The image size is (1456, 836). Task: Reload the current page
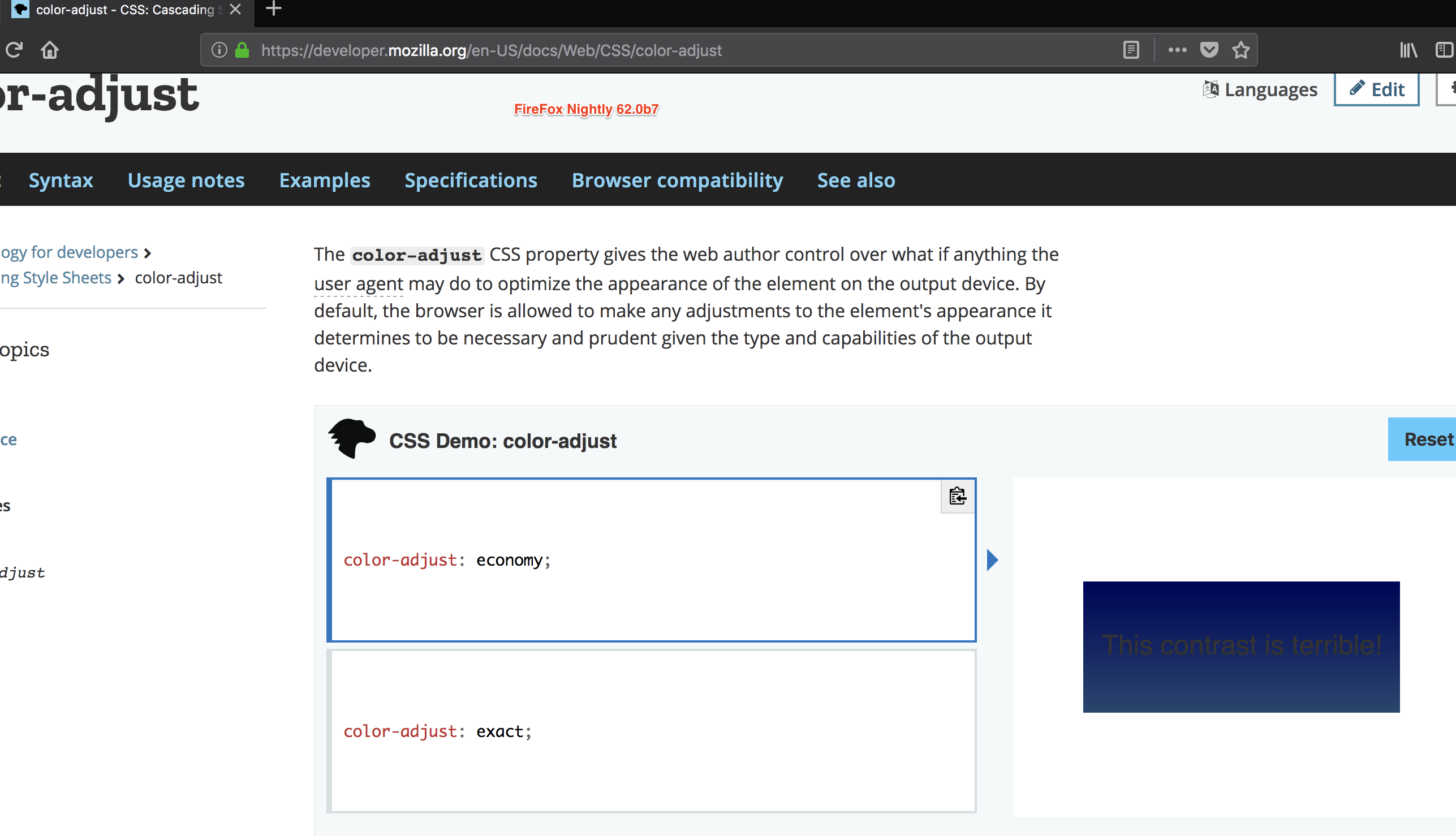coord(15,50)
